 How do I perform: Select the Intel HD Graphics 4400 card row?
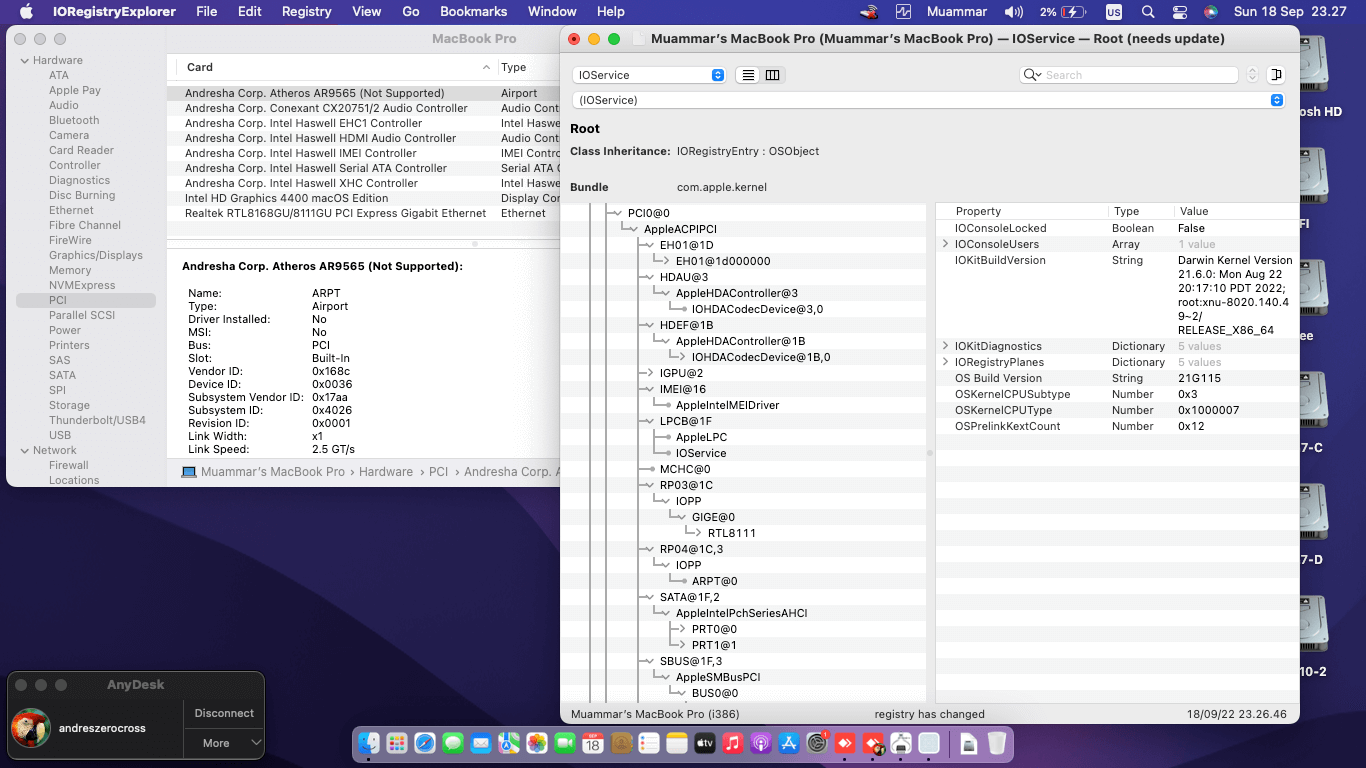coord(363,198)
